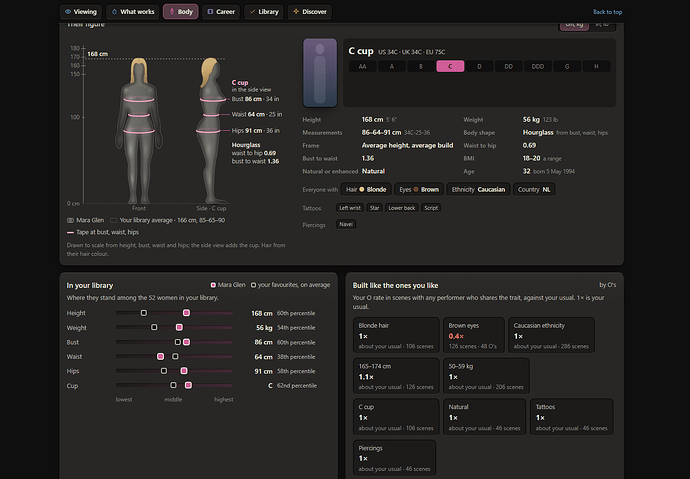Viewport: 690px width, 479px height.
Task: Click the pink marker on Weight slider
Action: click(x=179, y=327)
